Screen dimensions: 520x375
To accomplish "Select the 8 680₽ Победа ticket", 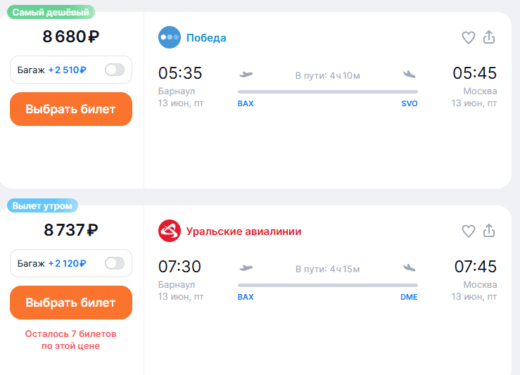I will click(71, 109).
